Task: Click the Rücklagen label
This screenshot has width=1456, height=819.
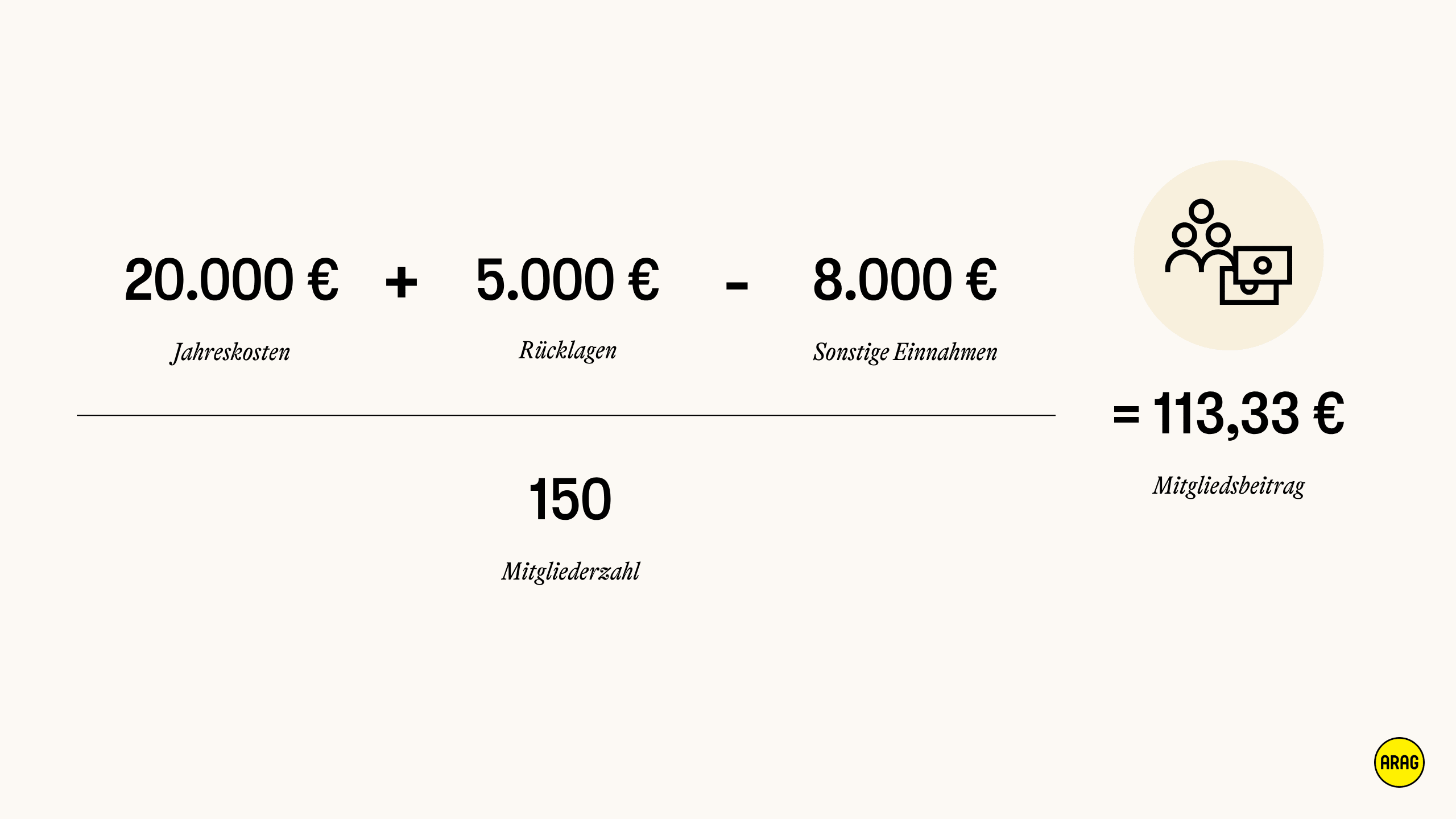Action: pos(568,350)
